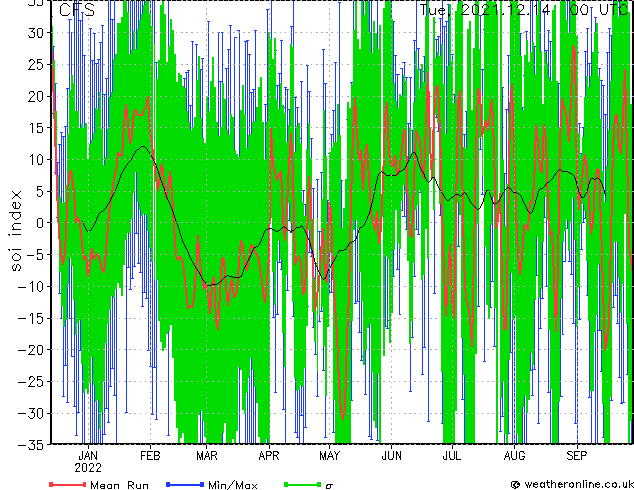This screenshot has height=490, width=634.
Task: Click the 'Min/Max' legend text
Action: [x=233, y=485]
